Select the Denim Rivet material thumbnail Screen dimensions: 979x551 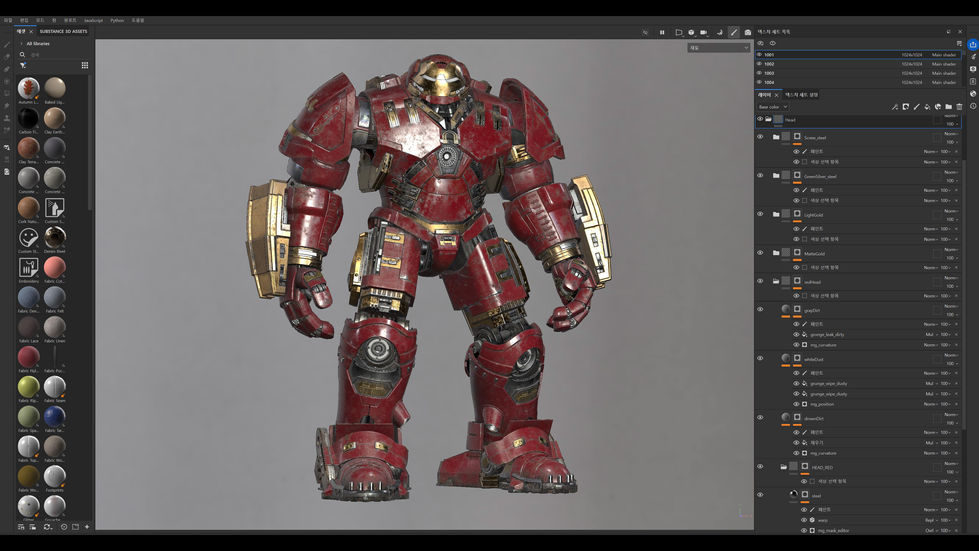pyautogui.click(x=54, y=237)
